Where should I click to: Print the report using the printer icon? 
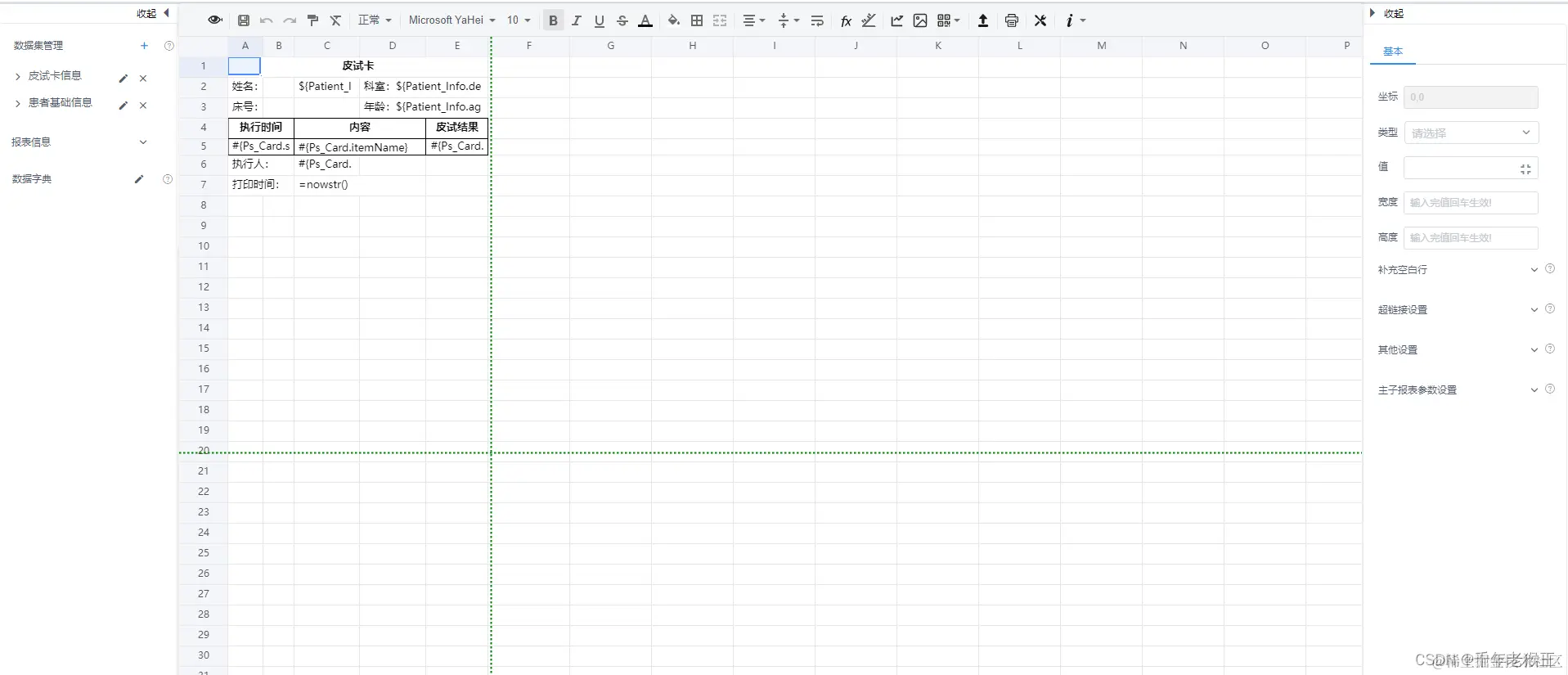[1012, 20]
